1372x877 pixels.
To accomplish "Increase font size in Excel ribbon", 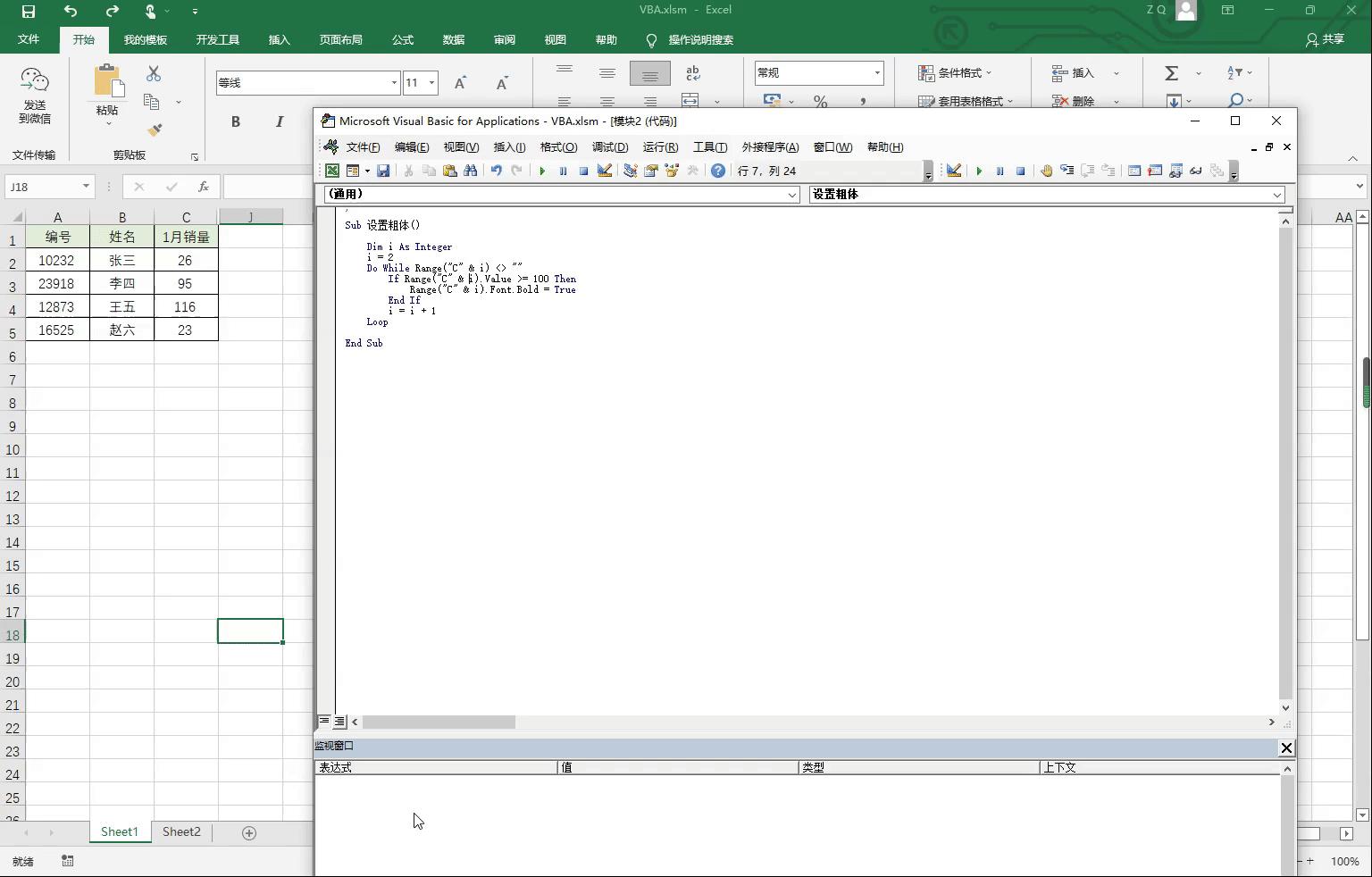I will [x=461, y=83].
